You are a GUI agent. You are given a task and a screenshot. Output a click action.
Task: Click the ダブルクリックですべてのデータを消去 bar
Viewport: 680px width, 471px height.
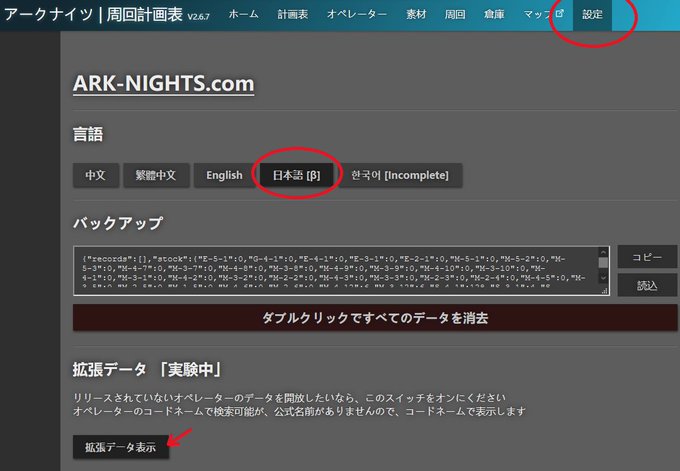pyautogui.click(x=375, y=317)
